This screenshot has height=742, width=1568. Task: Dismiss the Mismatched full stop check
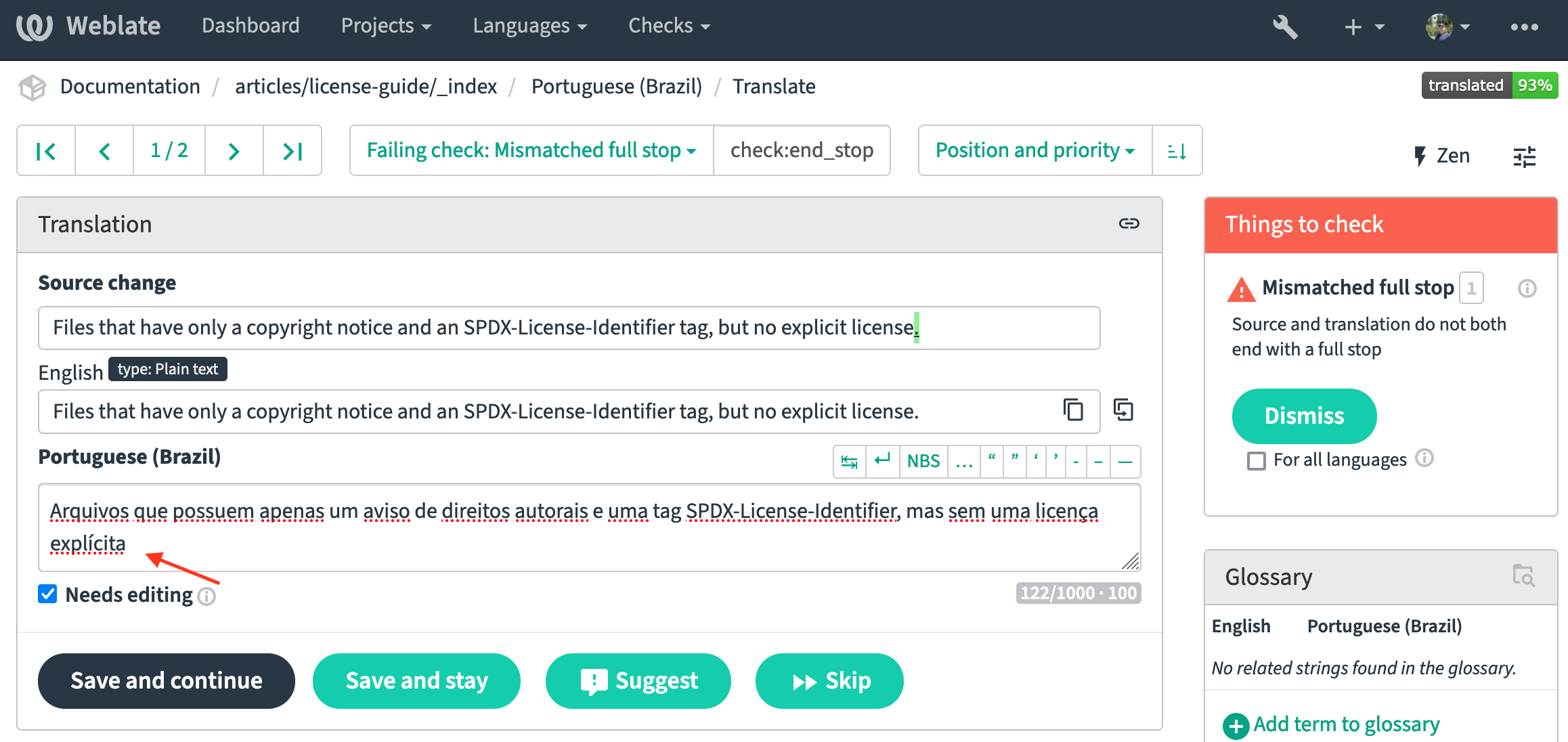pos(1303,416)
